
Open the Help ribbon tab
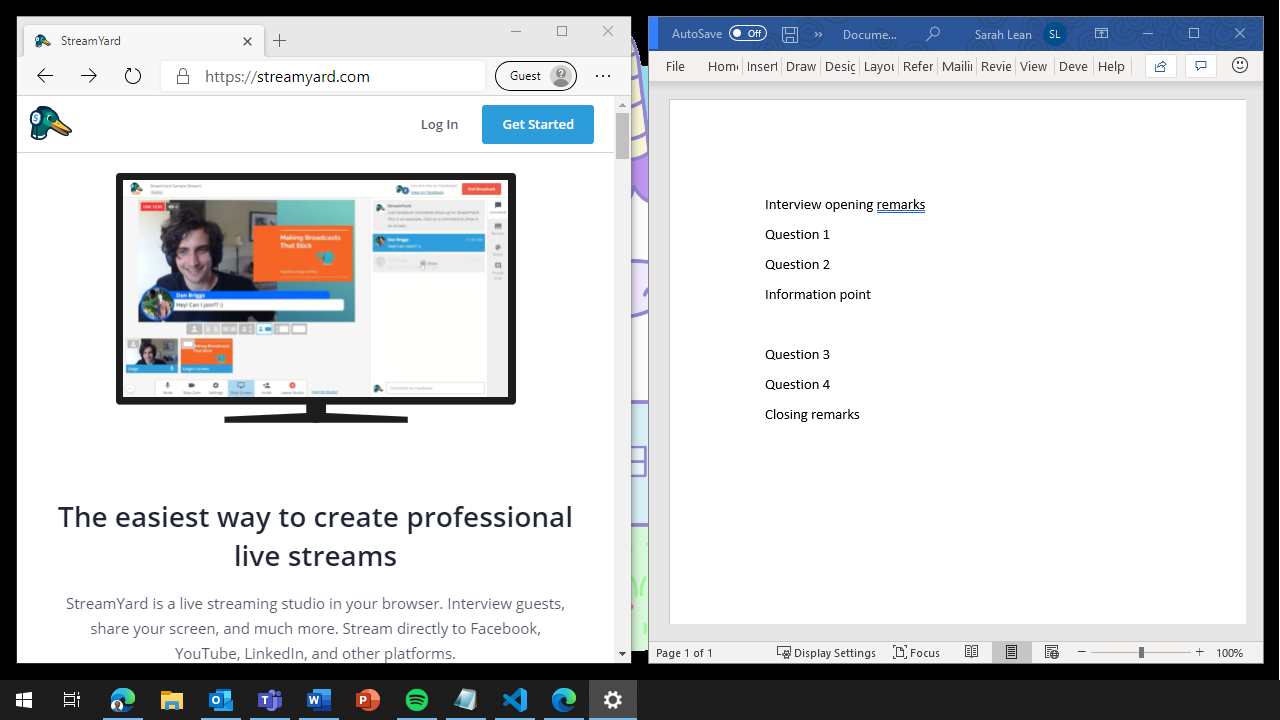point(1111,66)
